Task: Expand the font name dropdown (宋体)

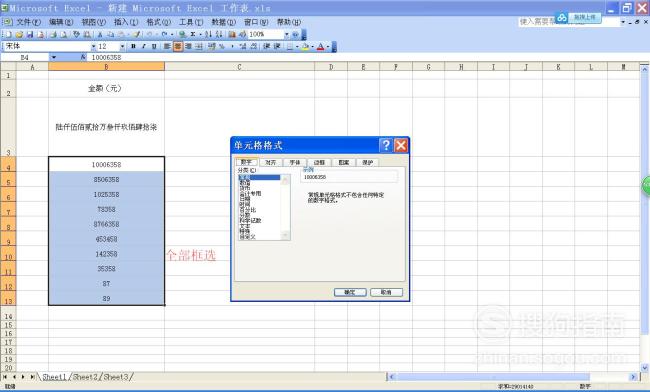Action: click(94, 46)
